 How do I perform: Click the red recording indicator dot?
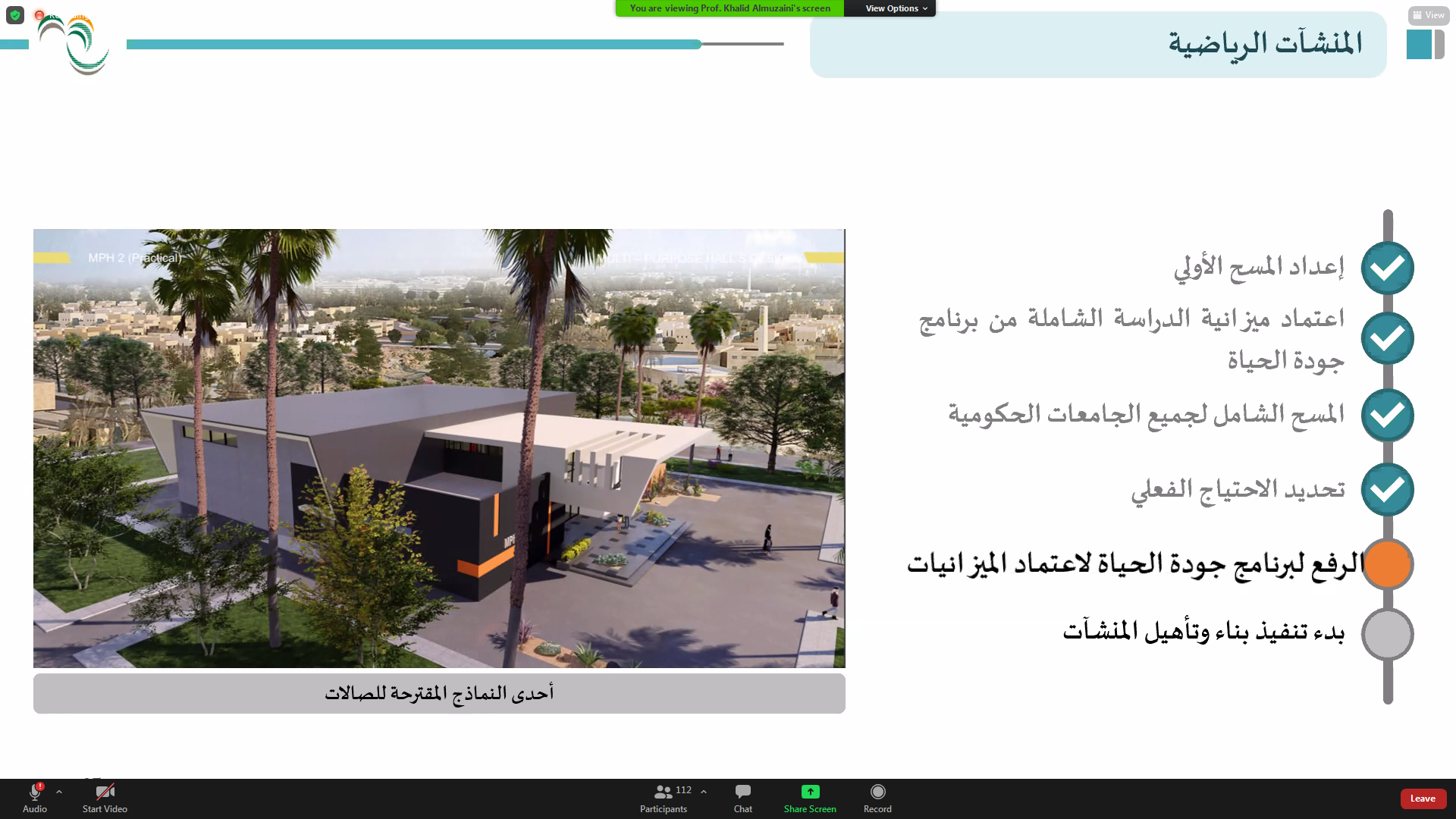point(39,15)
